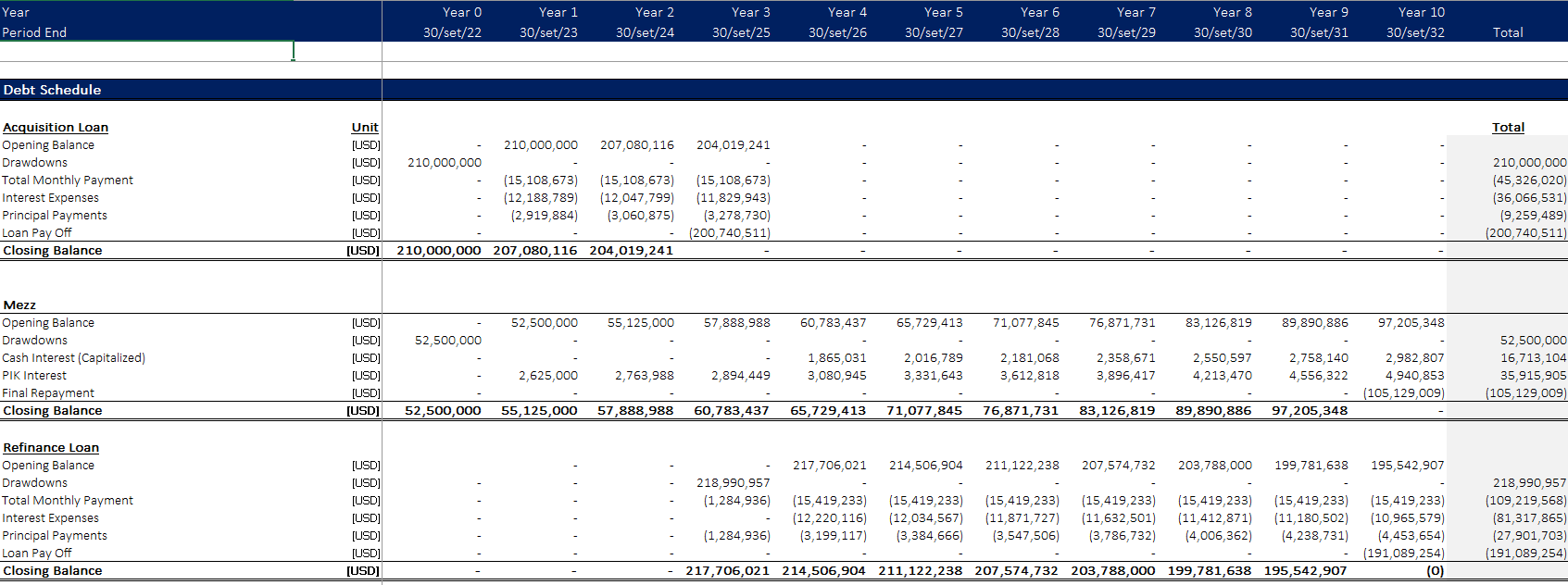Select Refinance total monthly payment total (109,219,568)
Viewport: 1568px width, 585px height.
click(x=1525, y=501)
